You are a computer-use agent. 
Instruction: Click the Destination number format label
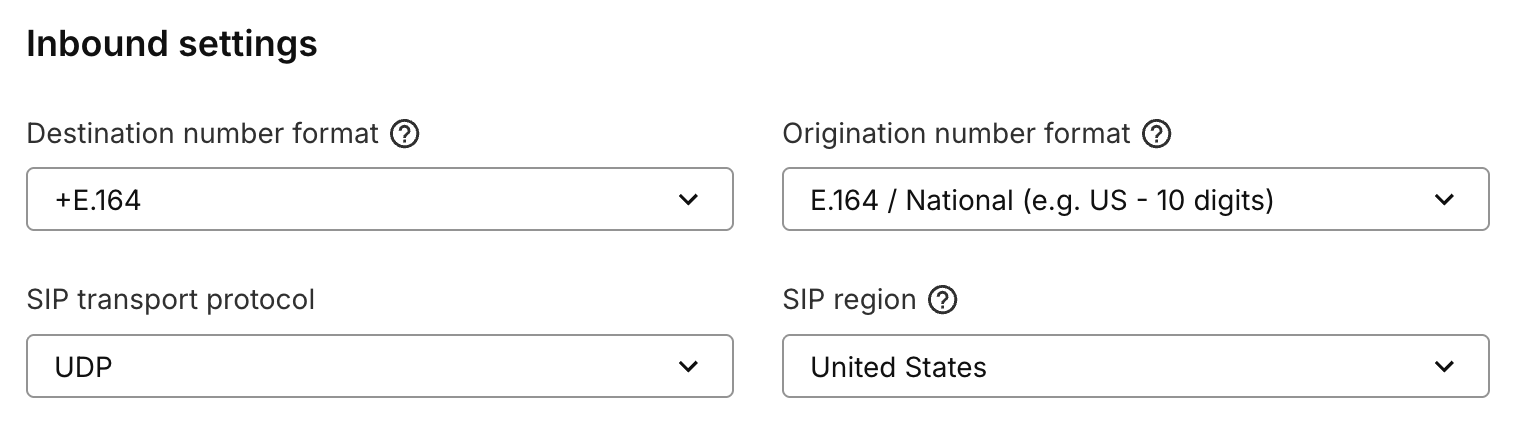(203, 134)
